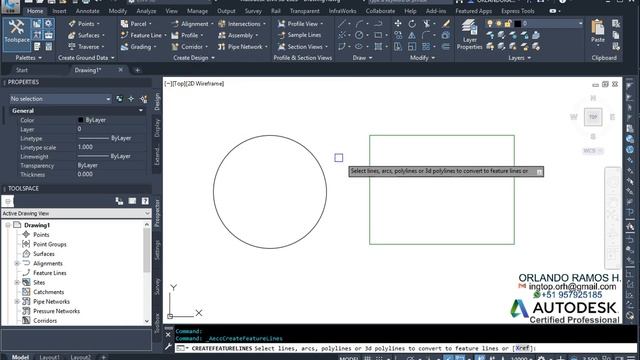Click the Pipe Network tool in ribbon

[x=243, y=47]
